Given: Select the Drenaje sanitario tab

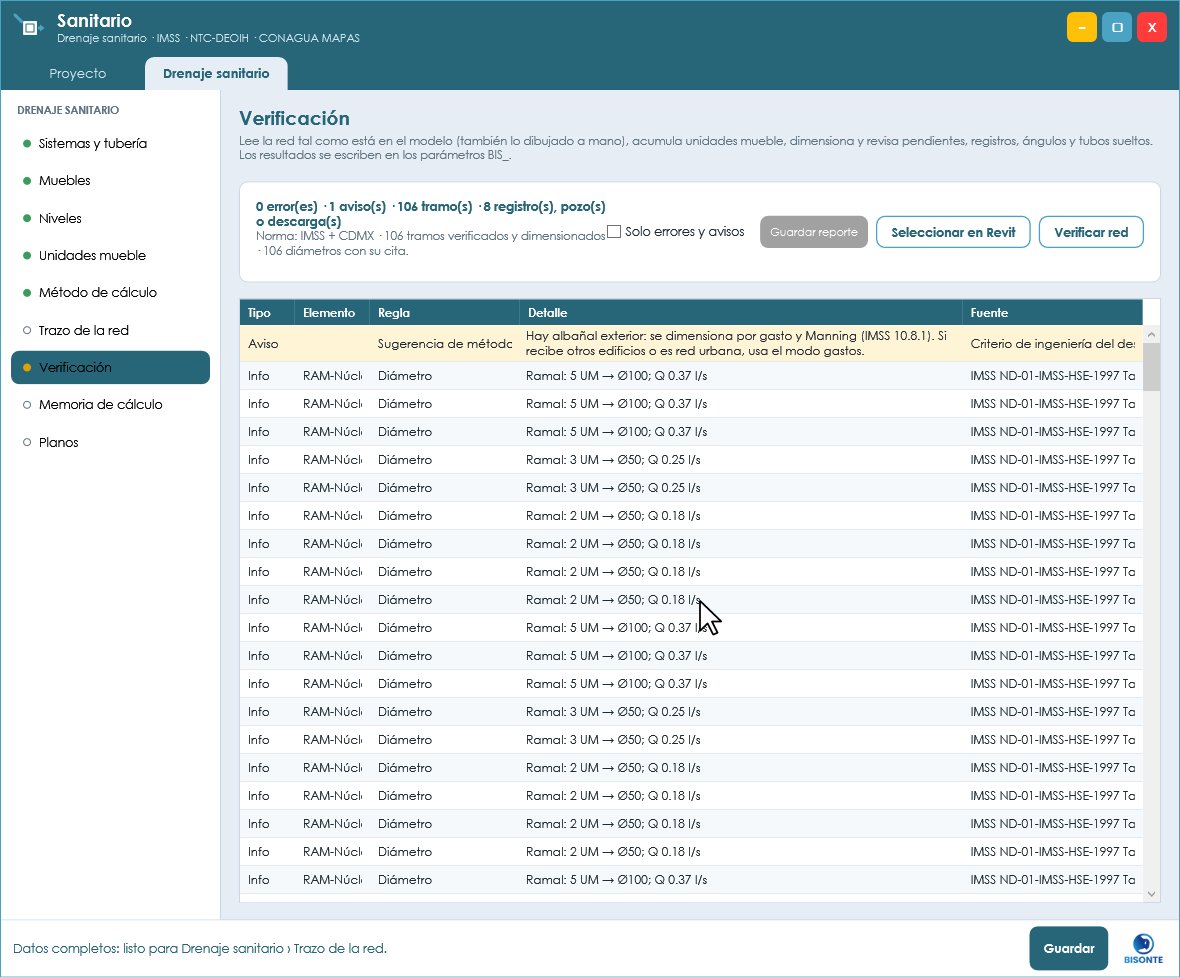Looking at the screenshot, I should 216,74.
